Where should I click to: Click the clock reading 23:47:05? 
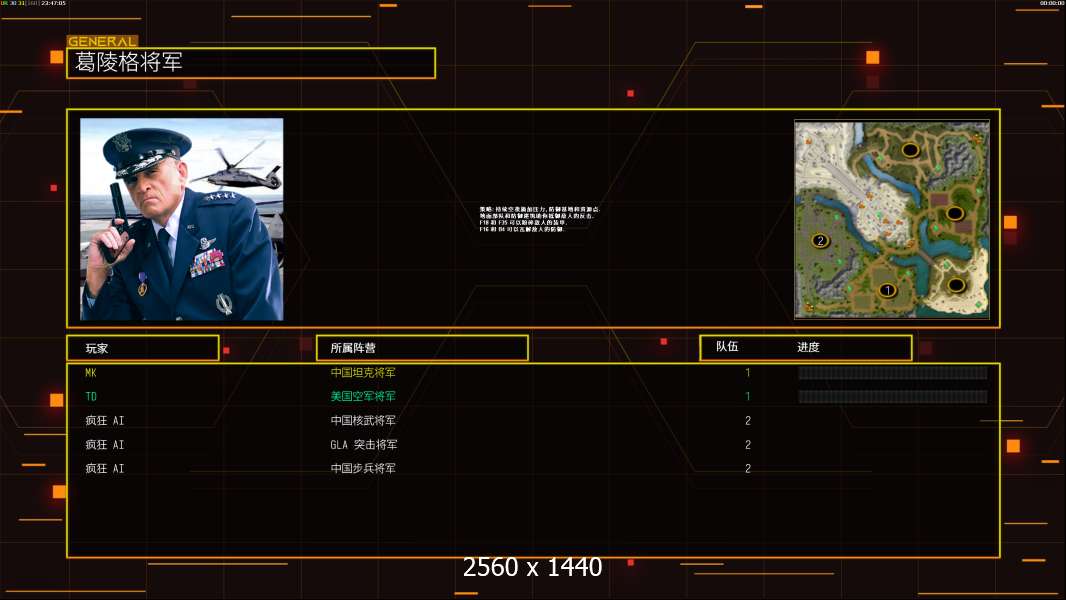[54, 3]
